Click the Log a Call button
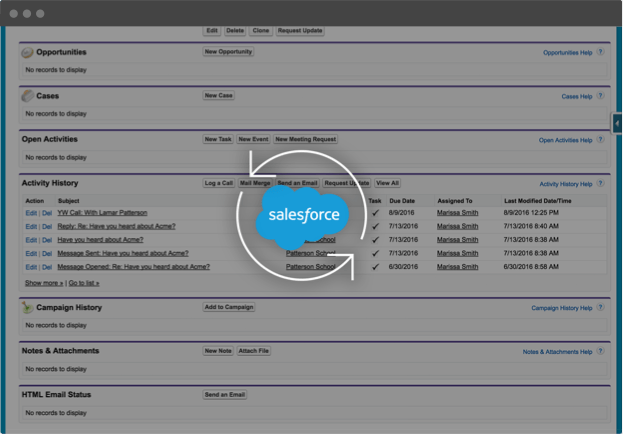 tap(219, 183)
